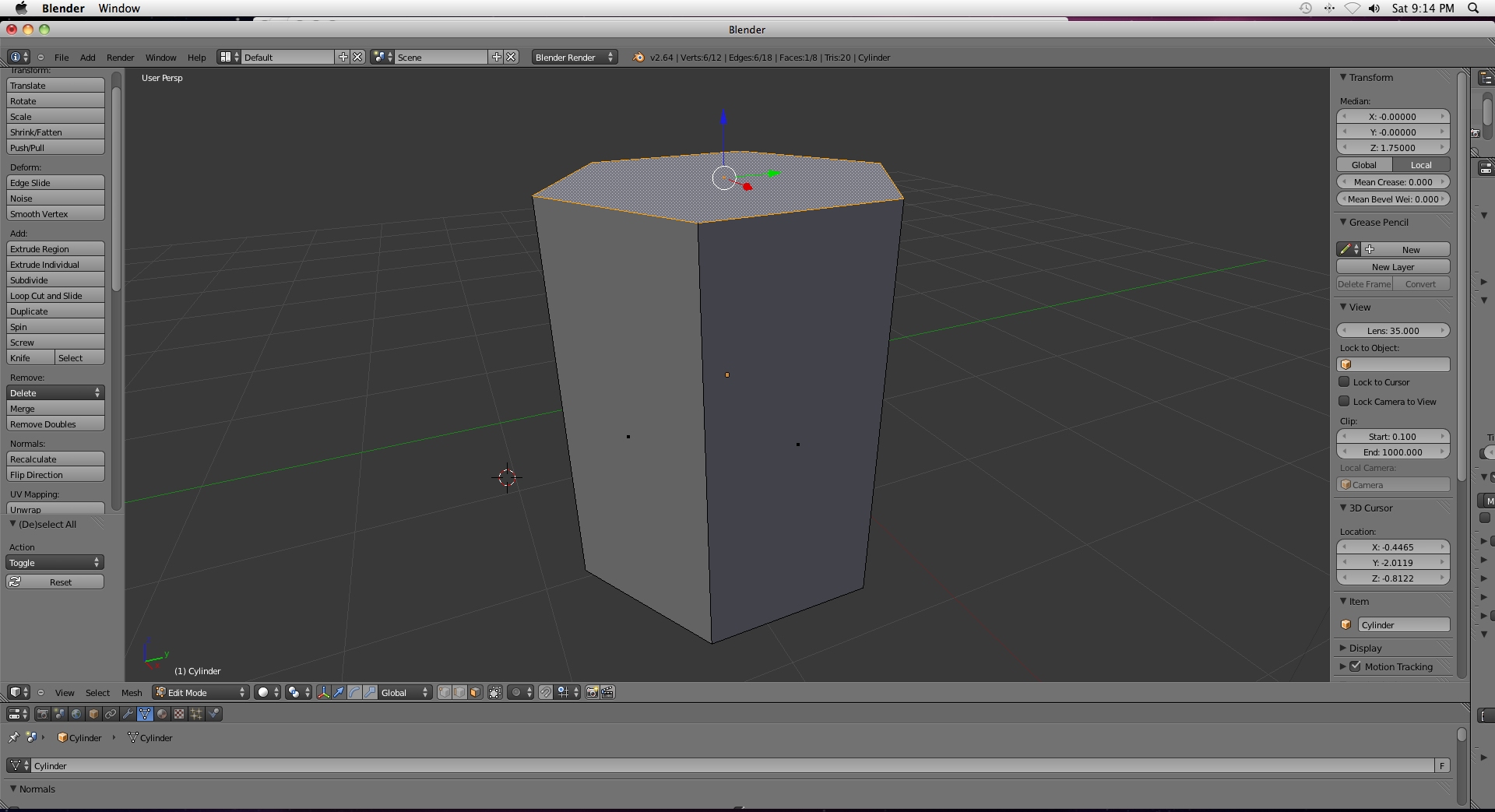Image resolution: width=1495 pixels, height=812 pixels.
Task: Open the Scene properties tab icon
Action: point(59,714)
